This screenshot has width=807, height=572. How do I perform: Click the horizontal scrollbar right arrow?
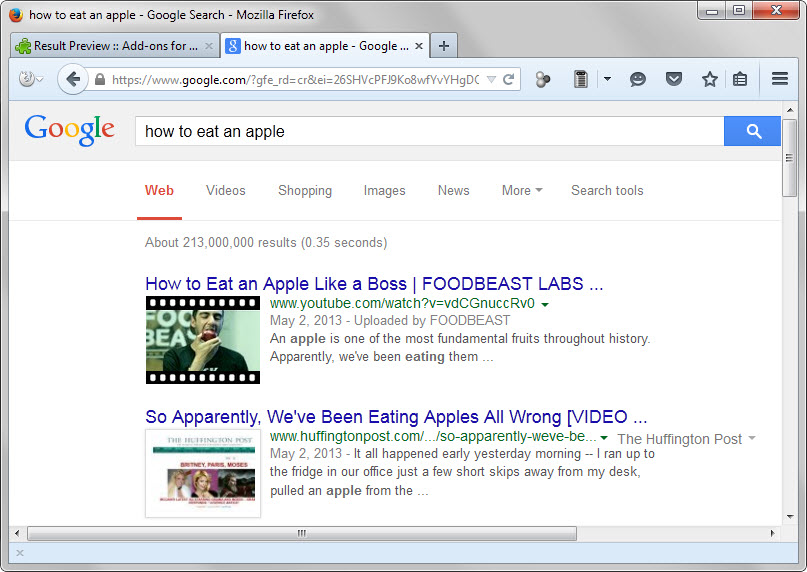pos(773,533)
